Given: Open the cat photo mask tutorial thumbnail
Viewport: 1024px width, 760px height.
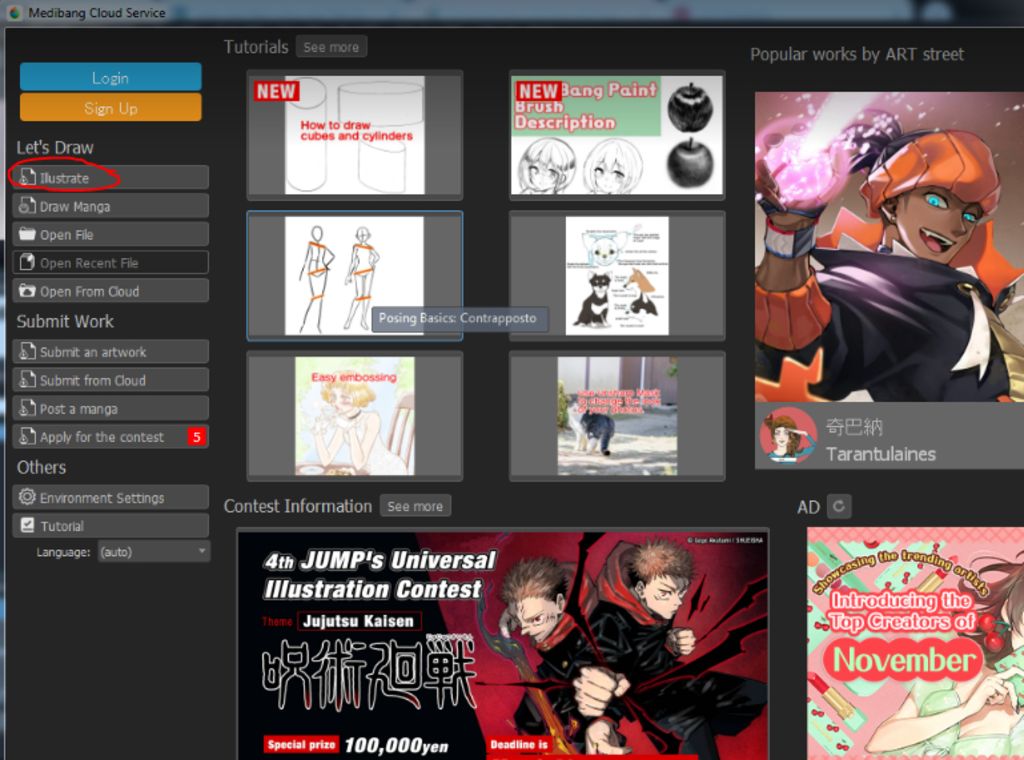Looking at the screenshot, I should (617, 416).
